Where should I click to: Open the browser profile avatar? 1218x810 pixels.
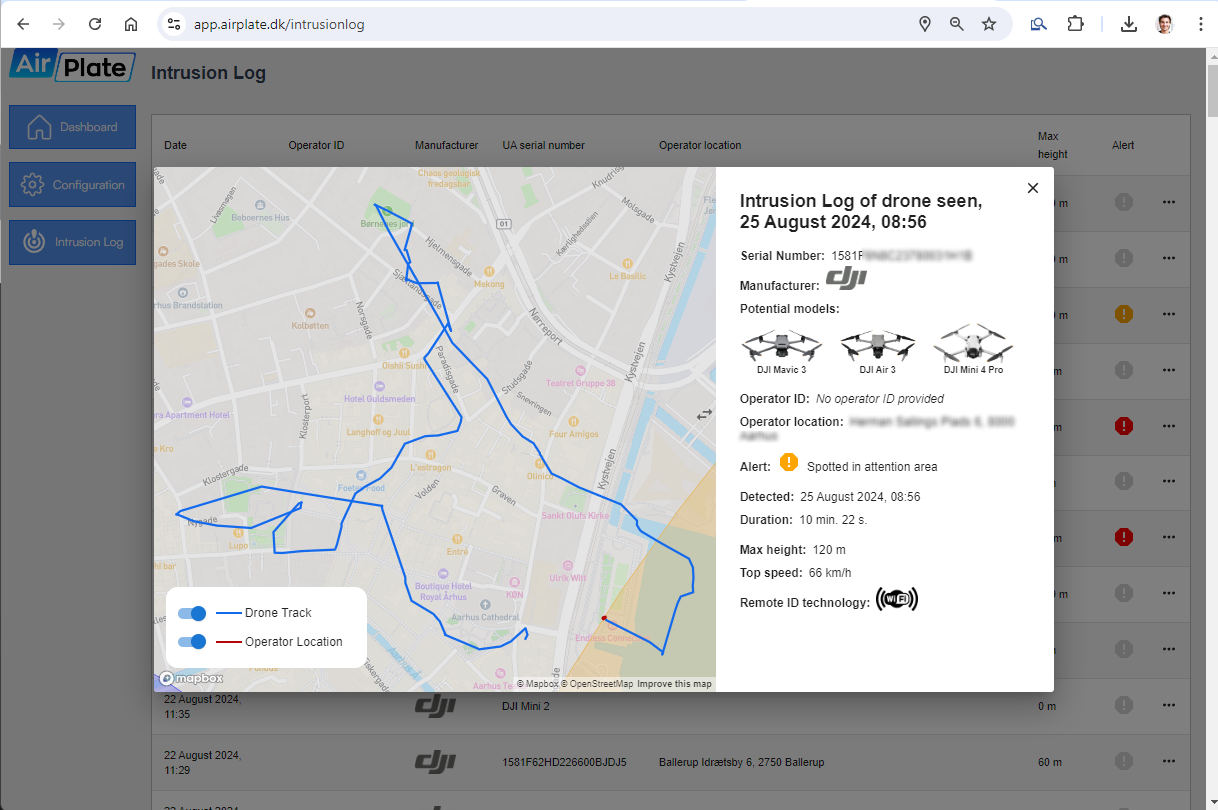[x=1165, y=24]
